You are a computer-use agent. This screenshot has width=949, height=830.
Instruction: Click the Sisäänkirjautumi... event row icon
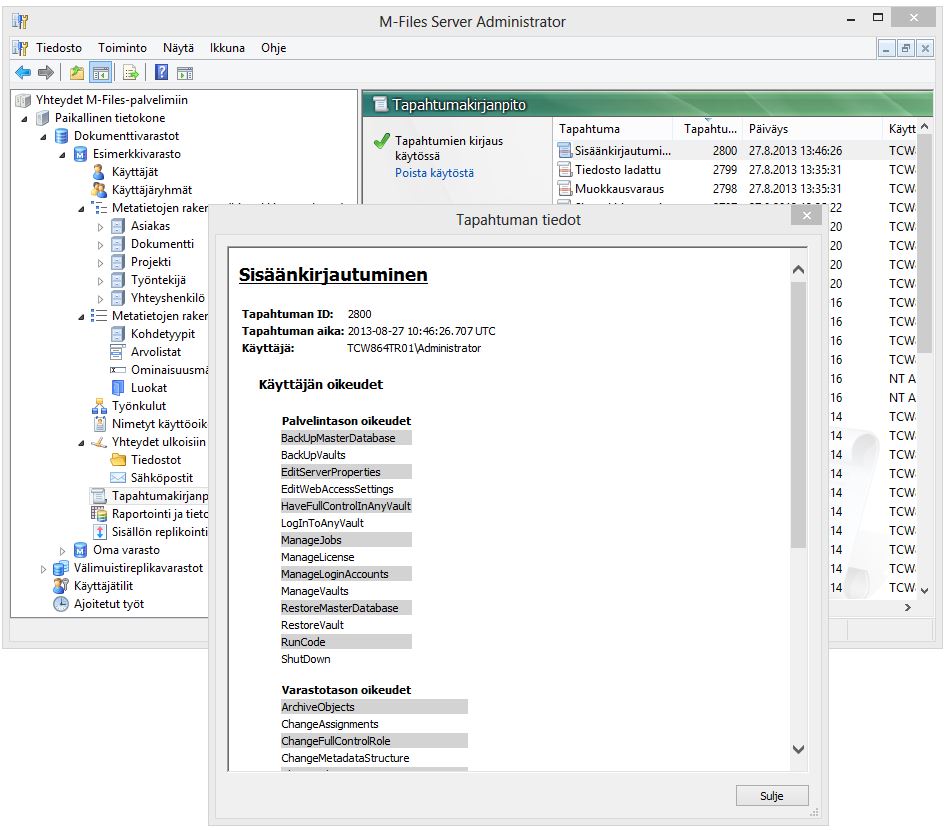[565, 150]
